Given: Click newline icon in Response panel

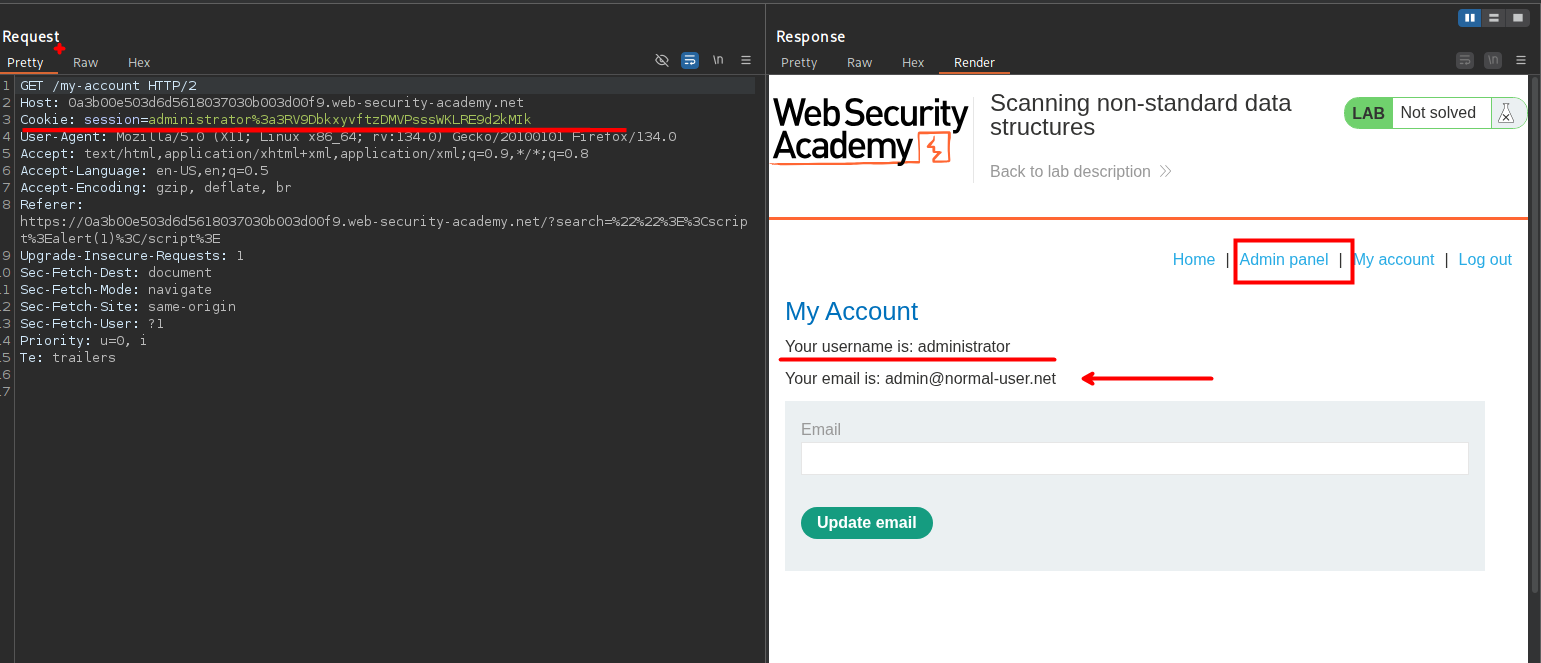Looking at the screenshot, I should [1493, 60].
